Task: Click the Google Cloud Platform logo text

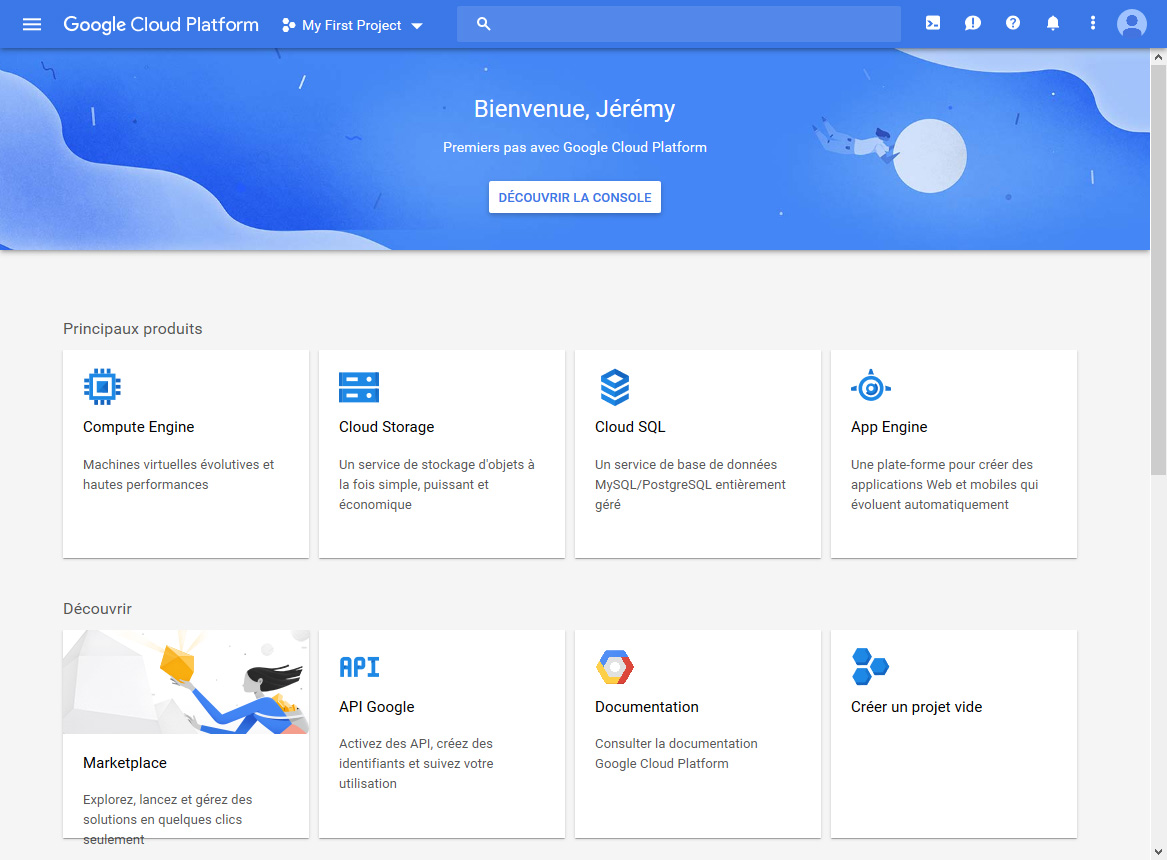Action: pyautogui.click(x=161, y=25)
